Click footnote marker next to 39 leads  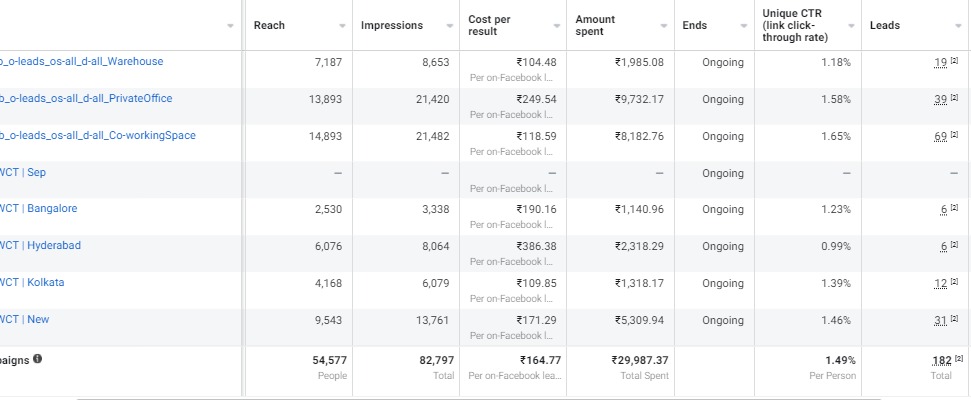[954, 99]
